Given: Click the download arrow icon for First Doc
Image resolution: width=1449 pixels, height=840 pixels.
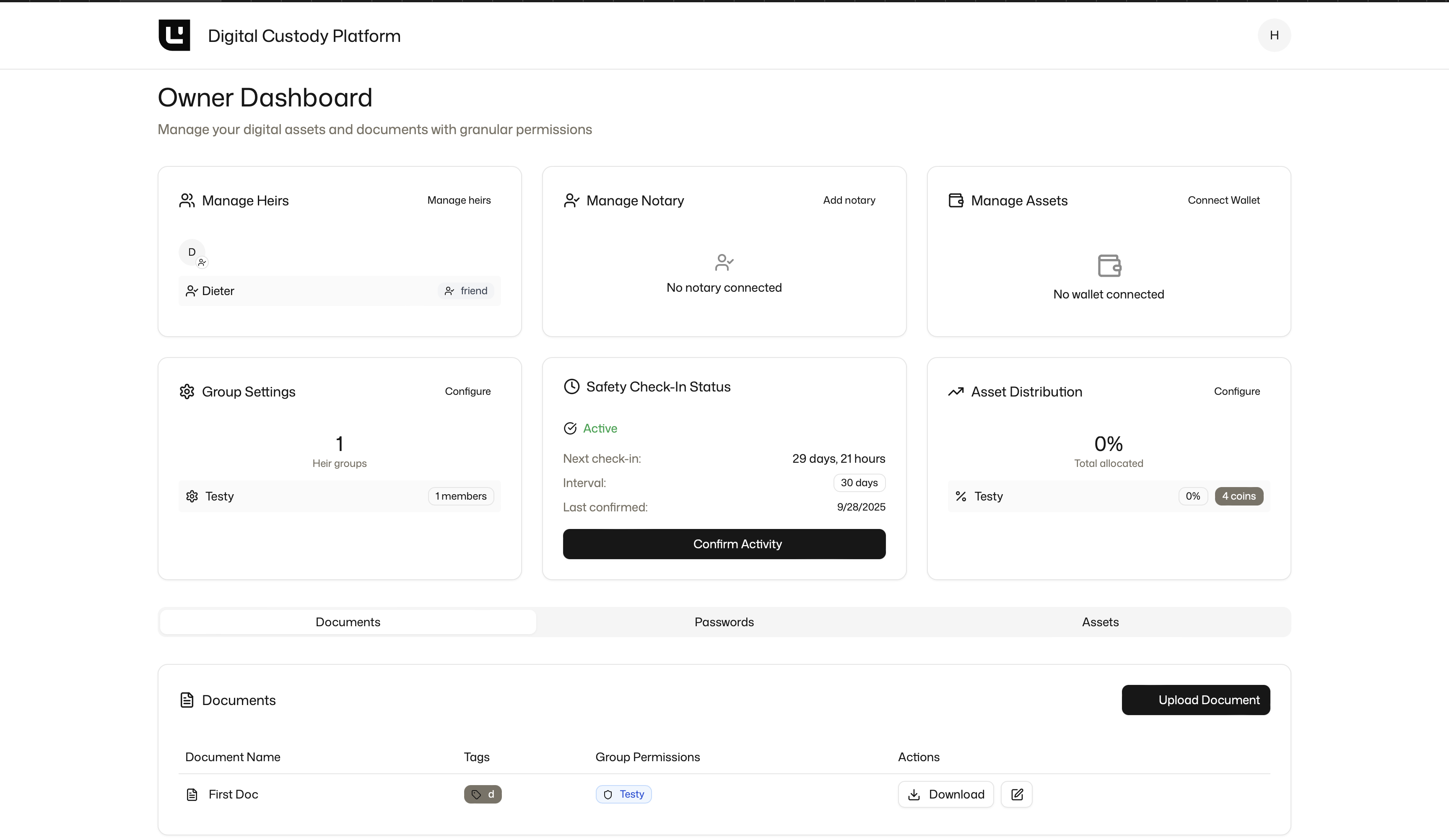Looking at the screenshot, I should 914,795.
